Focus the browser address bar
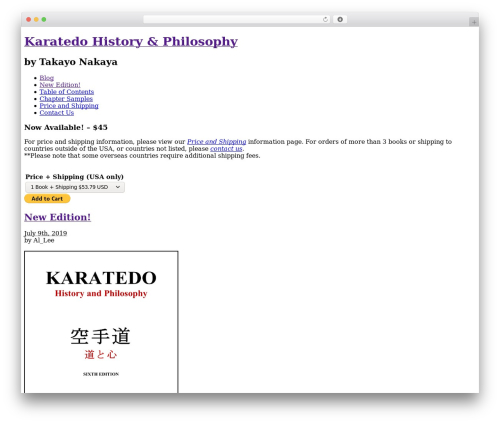Image resolution: width=500 pixels, height=423 pixels. tap(237, 19)
